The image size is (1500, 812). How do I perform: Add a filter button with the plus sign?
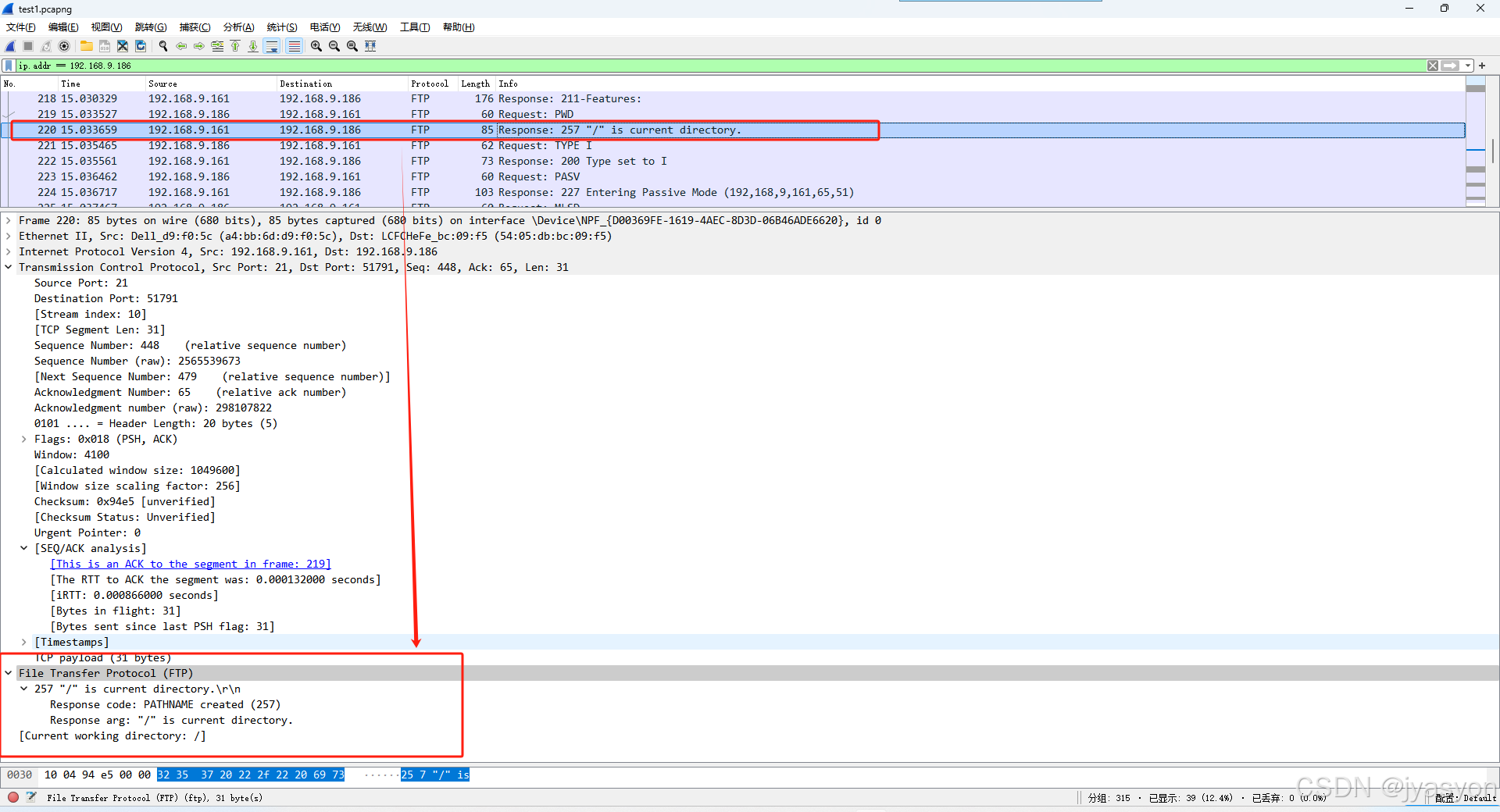(1482, 66)
